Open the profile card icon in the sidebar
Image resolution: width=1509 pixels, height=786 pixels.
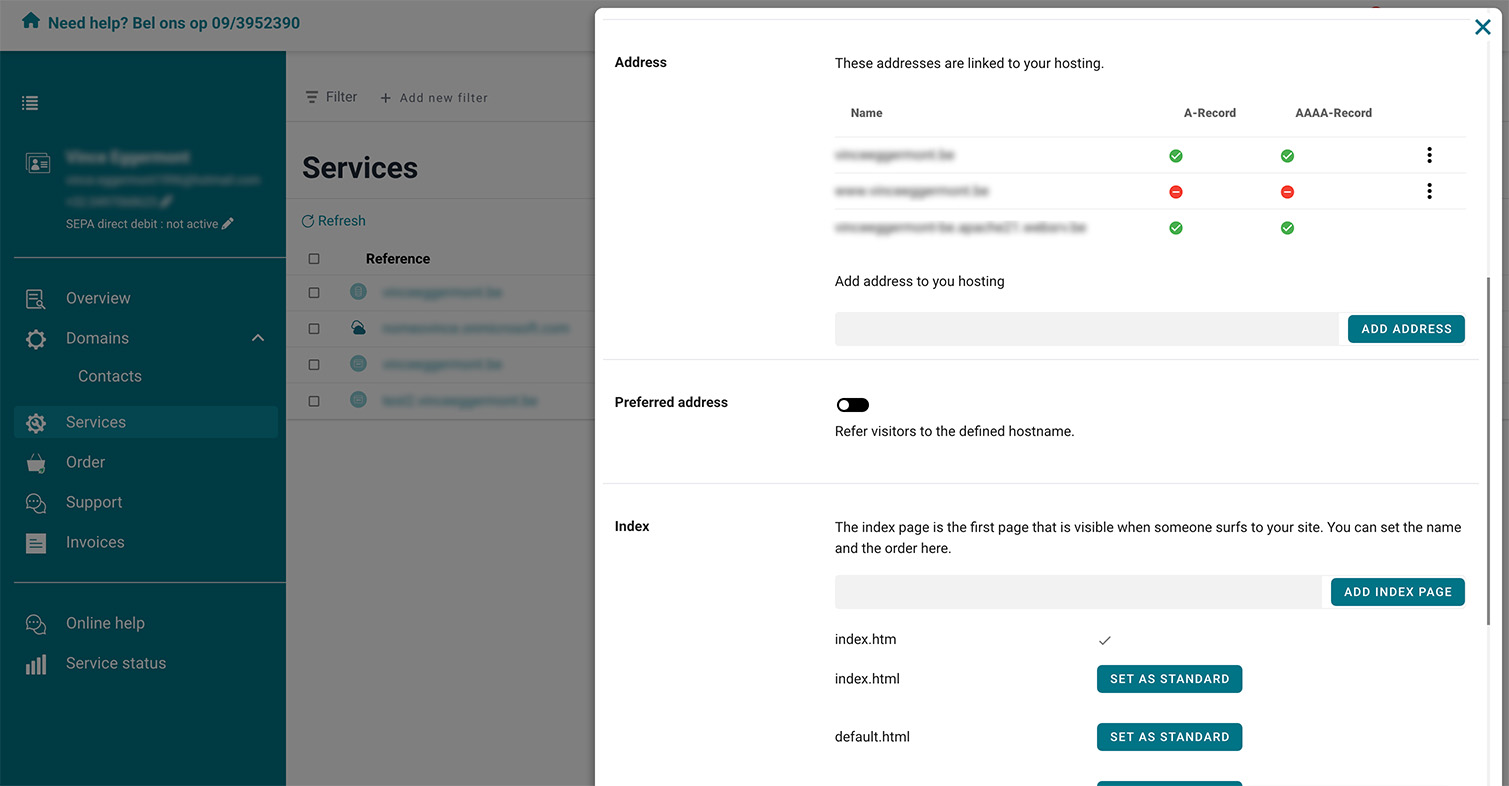tap(38, 163)
